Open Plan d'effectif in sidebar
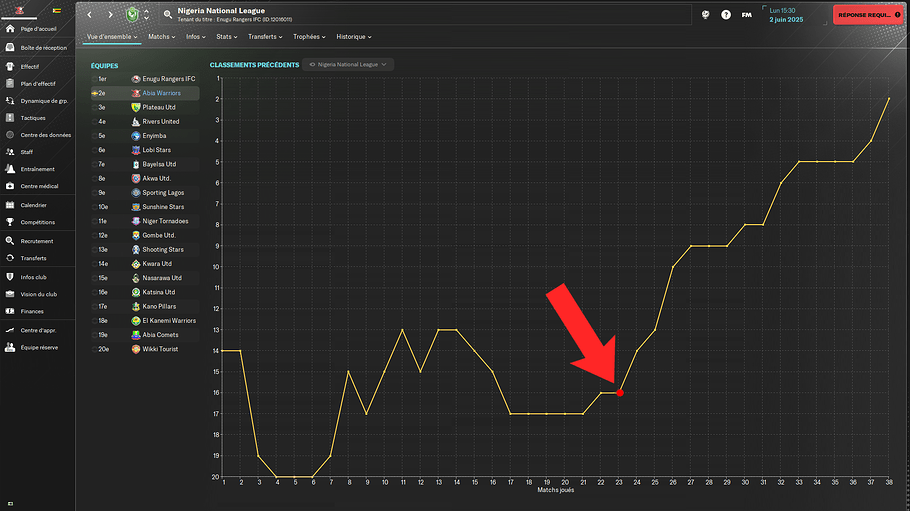 point(38,84)
